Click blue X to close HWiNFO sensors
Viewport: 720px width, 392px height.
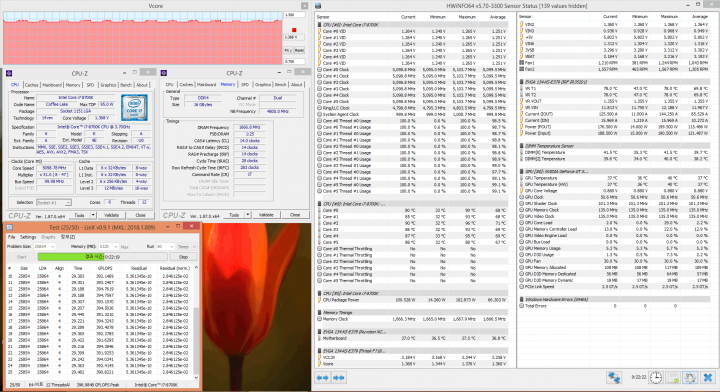point(708,377)
